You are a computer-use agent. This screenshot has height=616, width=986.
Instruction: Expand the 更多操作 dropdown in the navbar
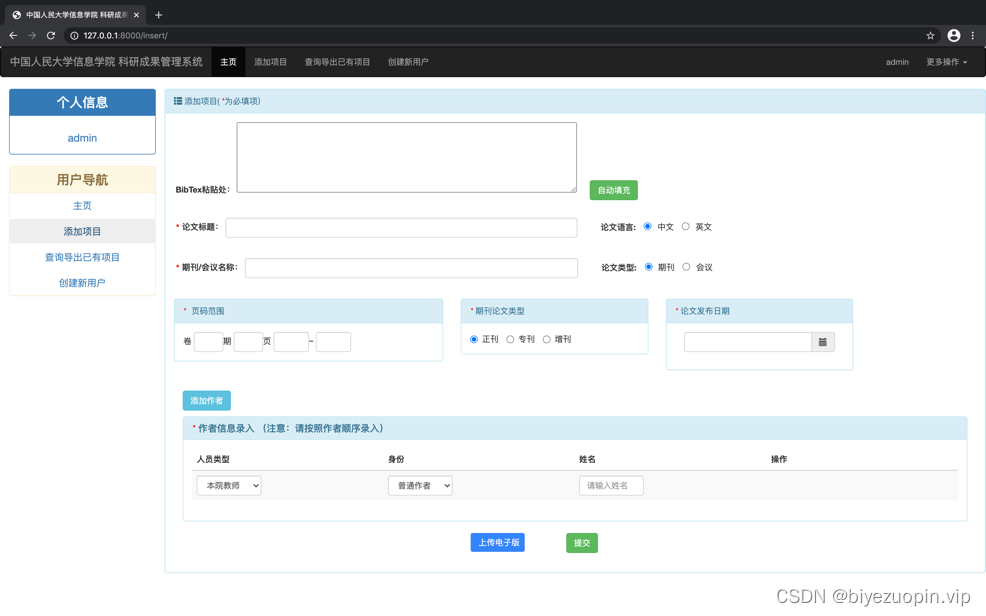click(942, 61)
